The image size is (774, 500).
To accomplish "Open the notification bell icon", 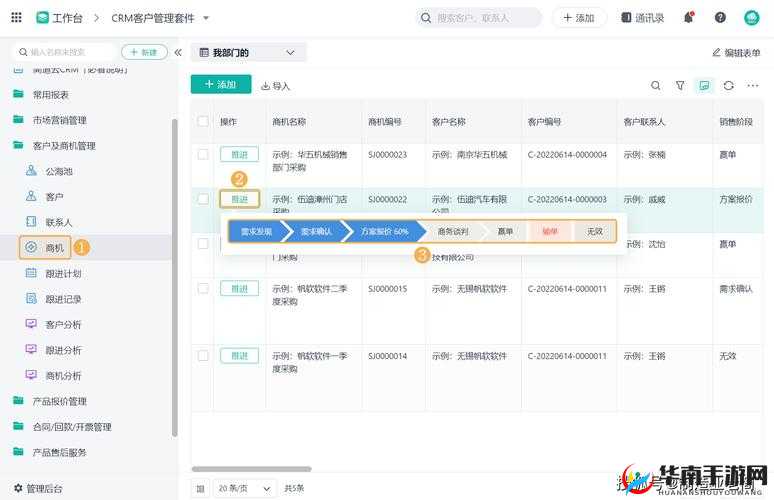I will (689, 18).
